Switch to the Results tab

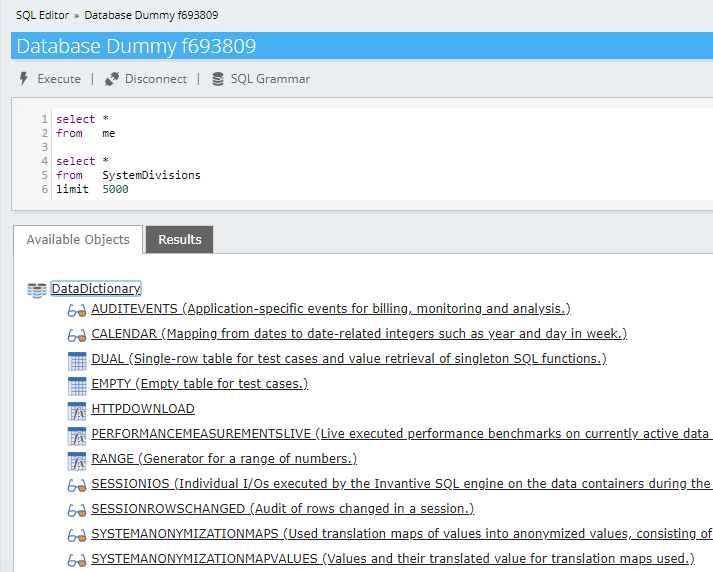[x=180, y=240]
